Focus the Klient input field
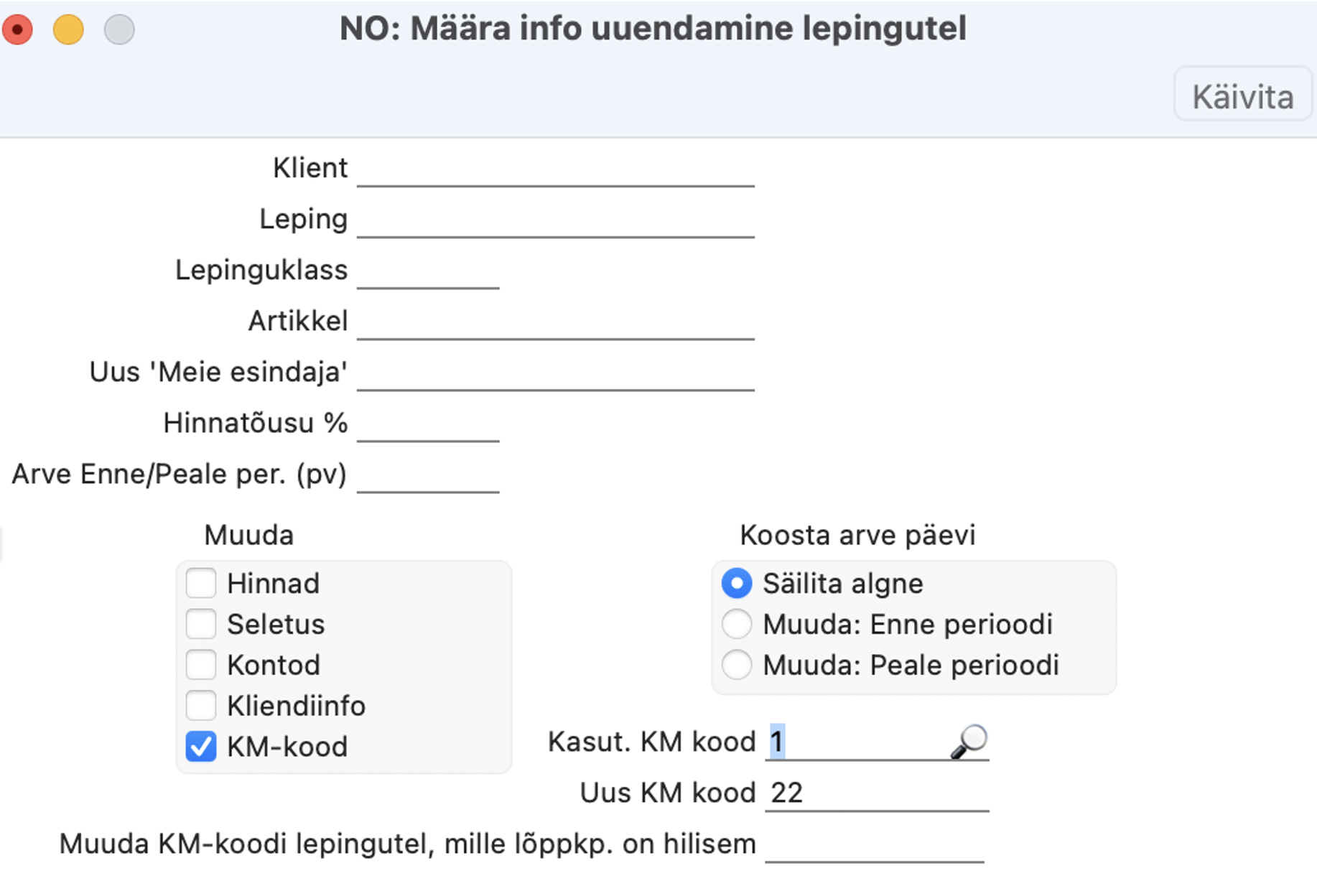This screenshot has width=1317, height=896. click(x=555, y=169)
